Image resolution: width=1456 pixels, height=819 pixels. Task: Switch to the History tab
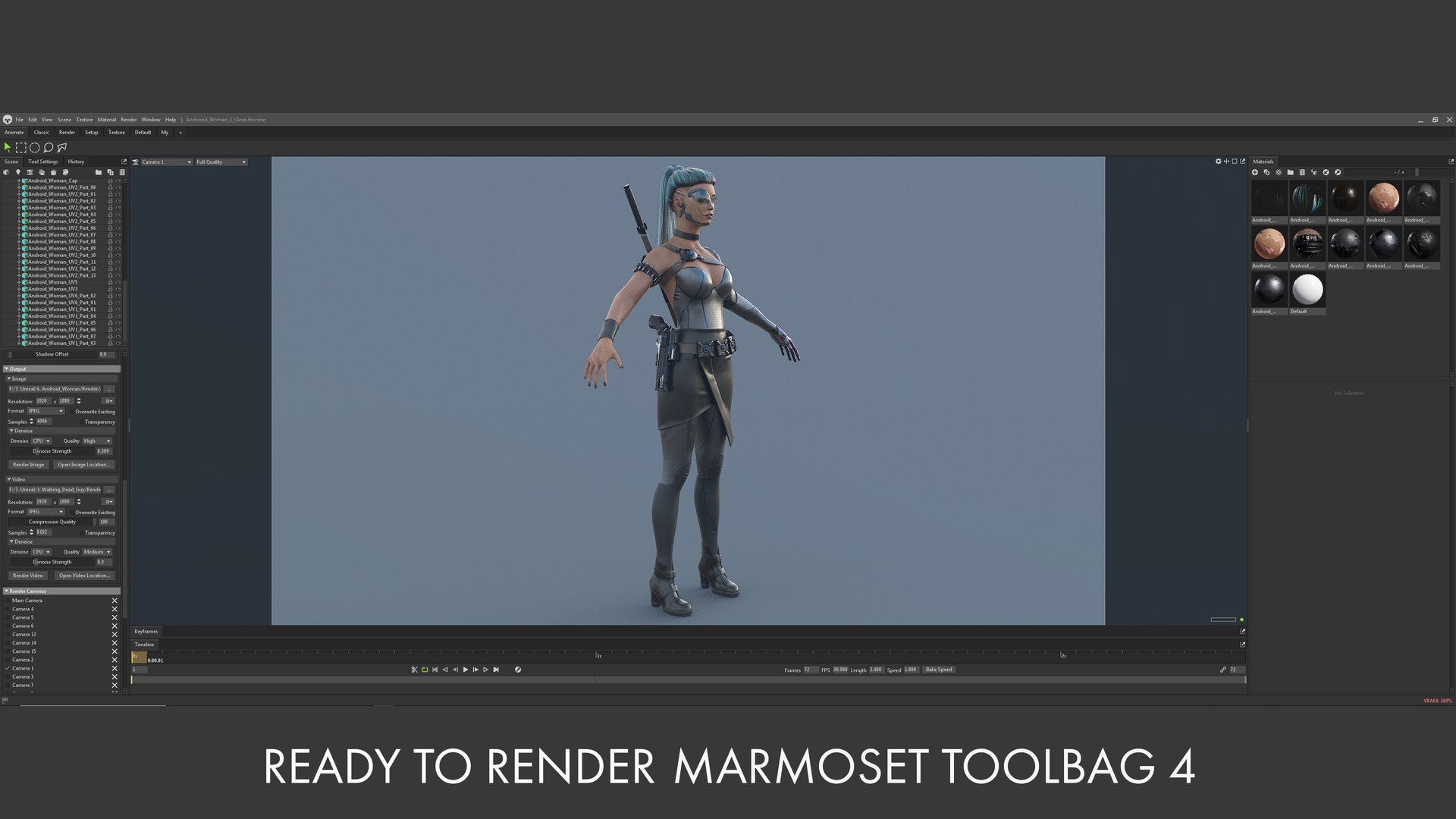tap(76, 162)
